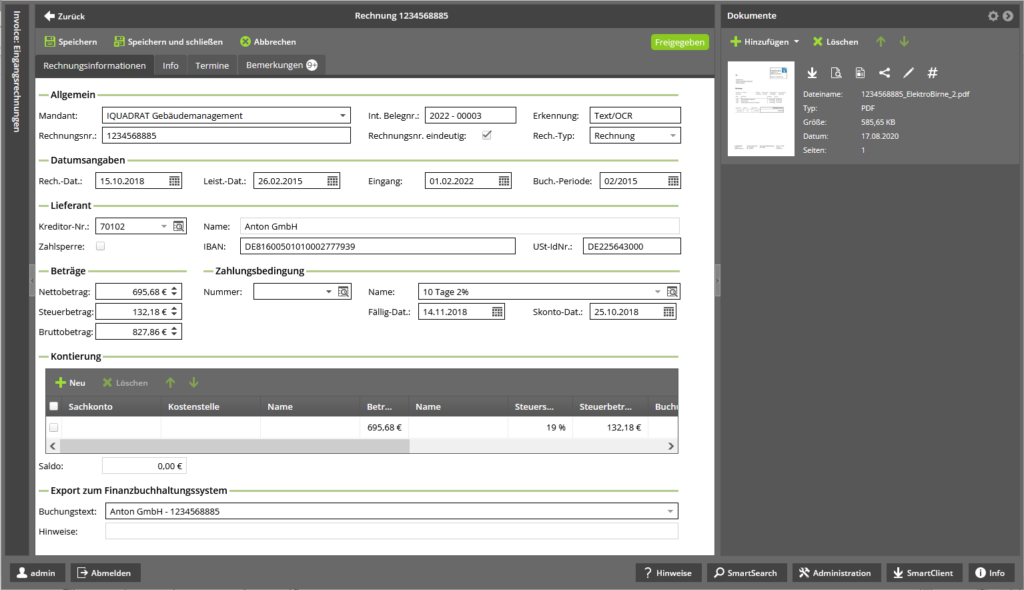Move Kontierung row up arrow
The height and width of the screenshot is (590, 1024).
(x=170, y=383)
